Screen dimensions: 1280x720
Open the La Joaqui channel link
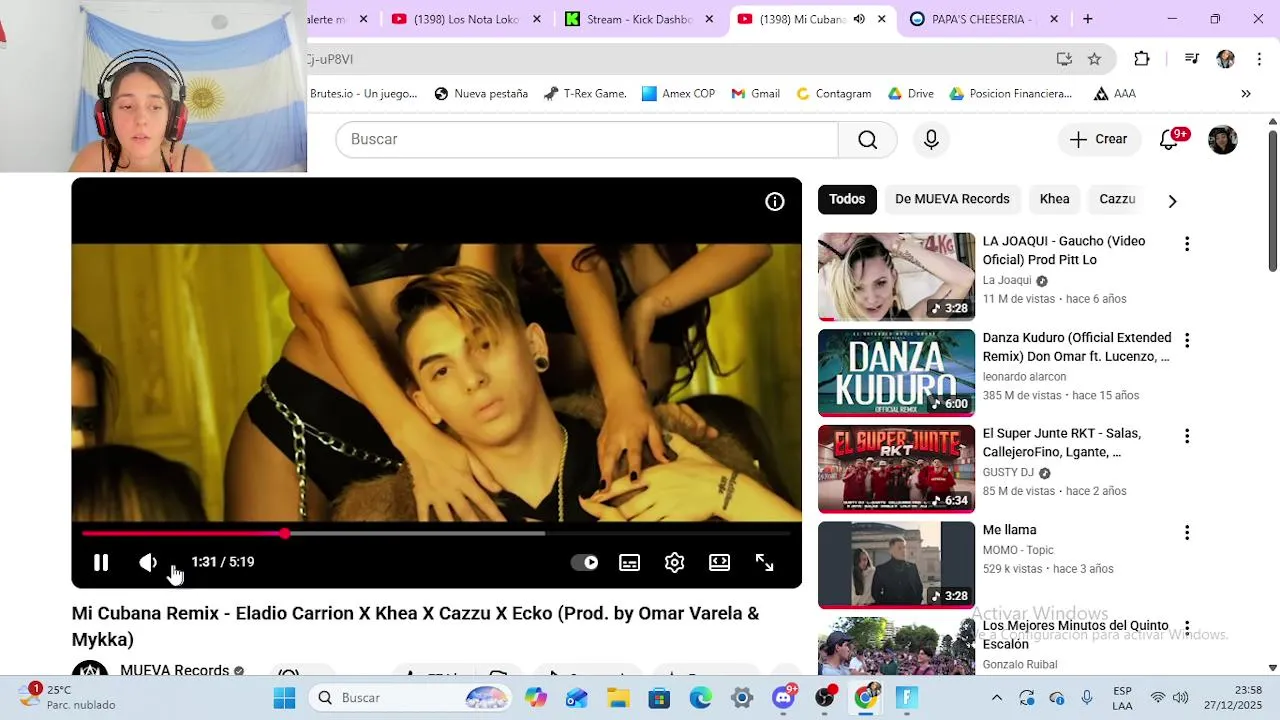(1007, 280)
